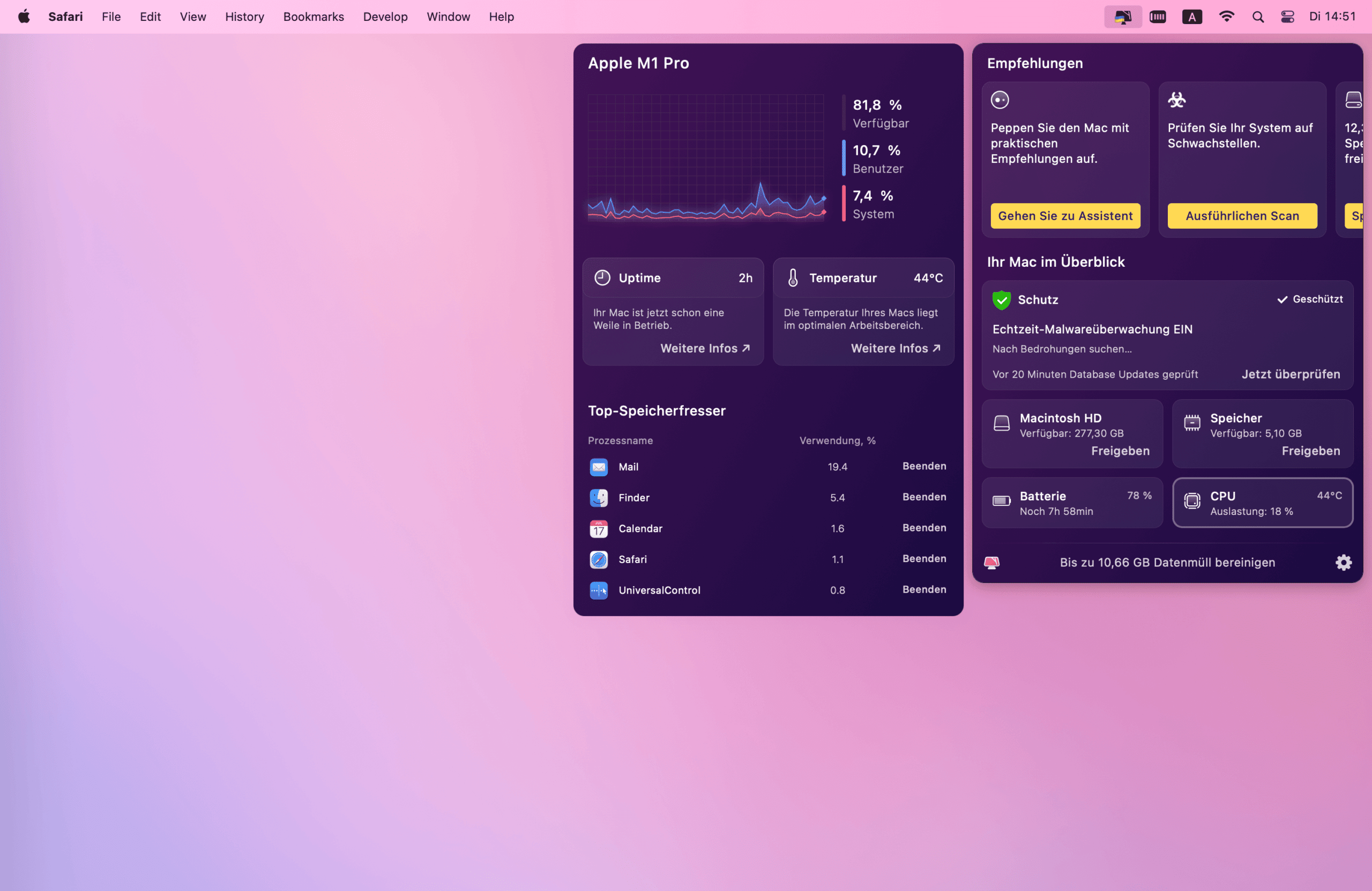The height and width of the screenshot is (891, 1372).
Task: Click the CPU chip icon
Action: pos(1191,501)
